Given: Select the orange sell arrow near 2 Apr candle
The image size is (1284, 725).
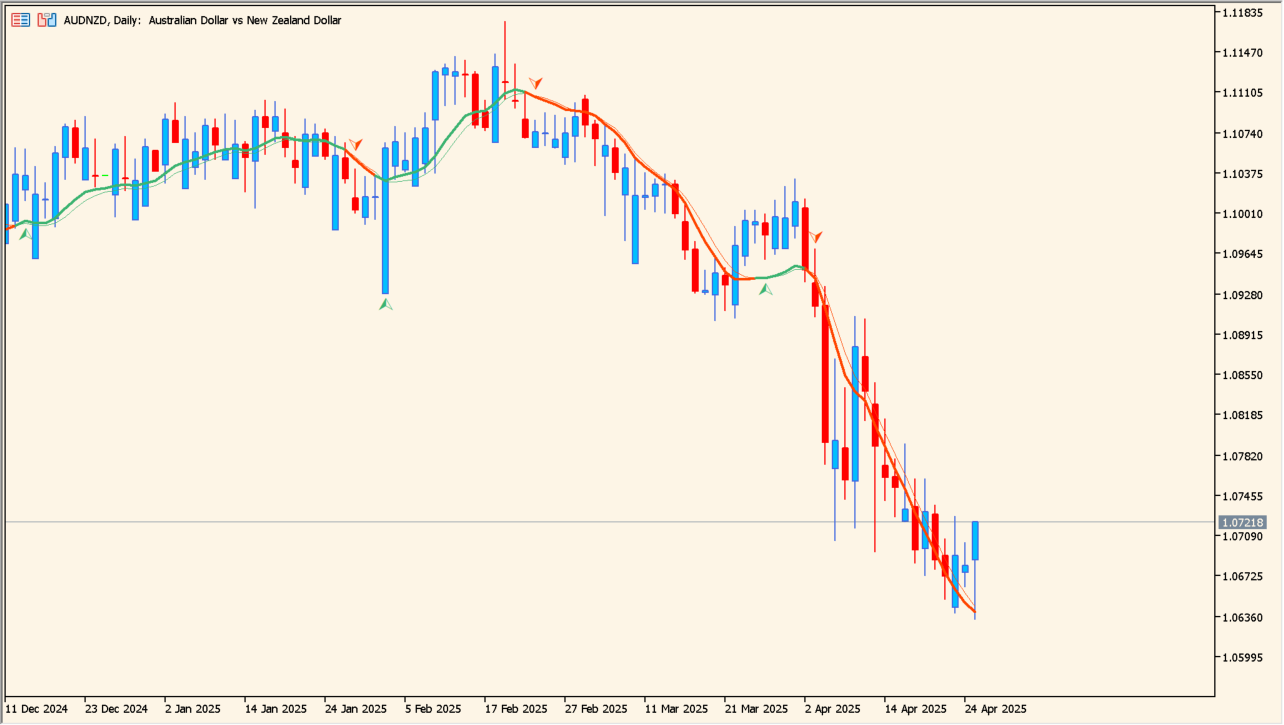Looking at the screenshot, I should [817, 236].
